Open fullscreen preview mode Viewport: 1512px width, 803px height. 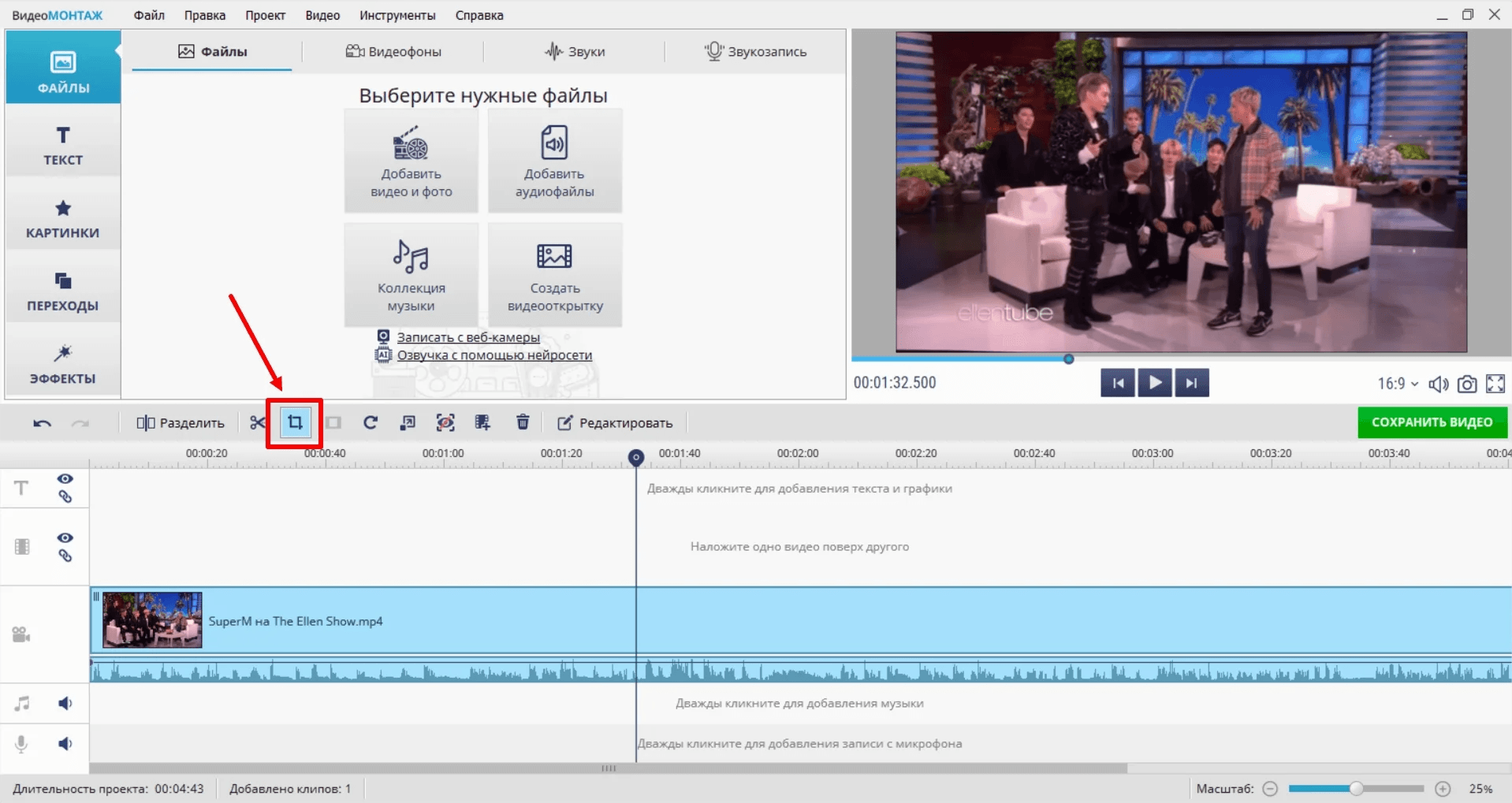(x=1495, y=384)
